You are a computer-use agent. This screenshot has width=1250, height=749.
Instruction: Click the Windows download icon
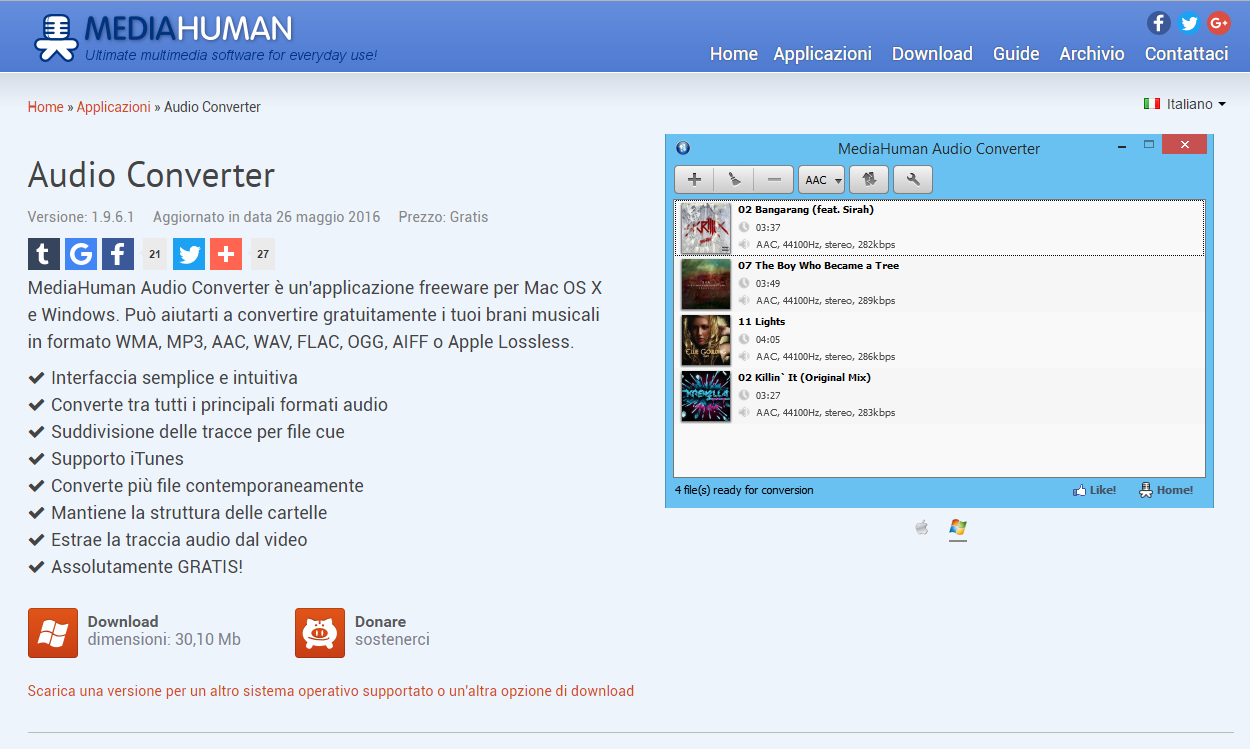[x=53, y=633]
